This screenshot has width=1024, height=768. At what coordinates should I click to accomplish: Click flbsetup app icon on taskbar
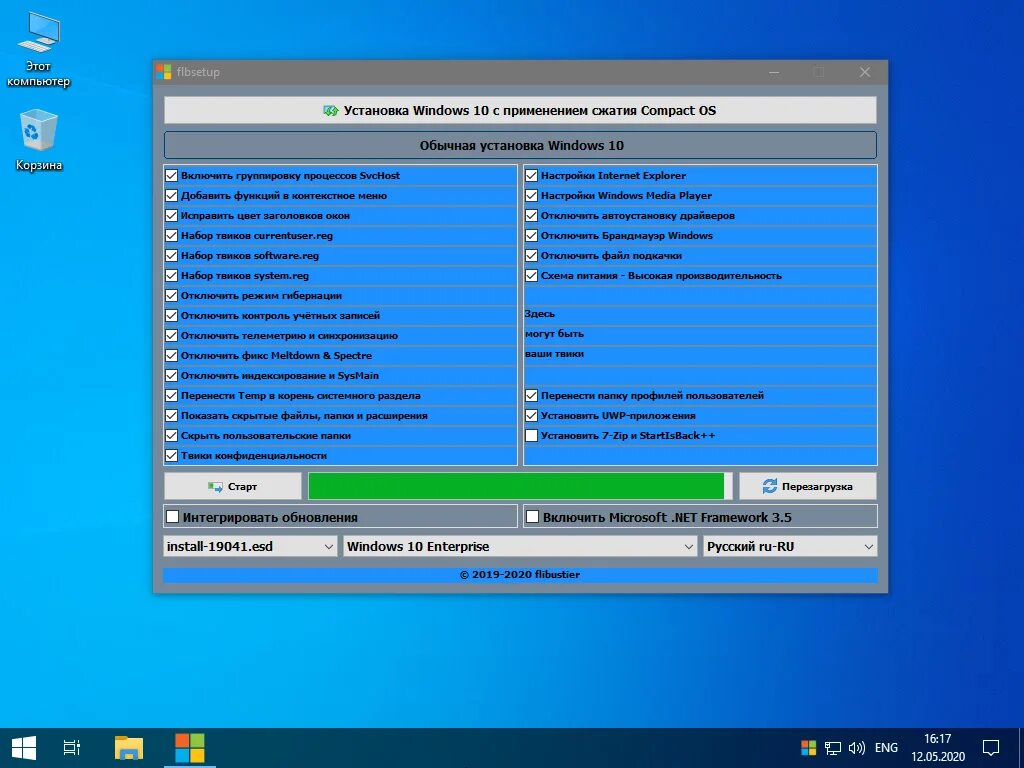tap(189, 748)
